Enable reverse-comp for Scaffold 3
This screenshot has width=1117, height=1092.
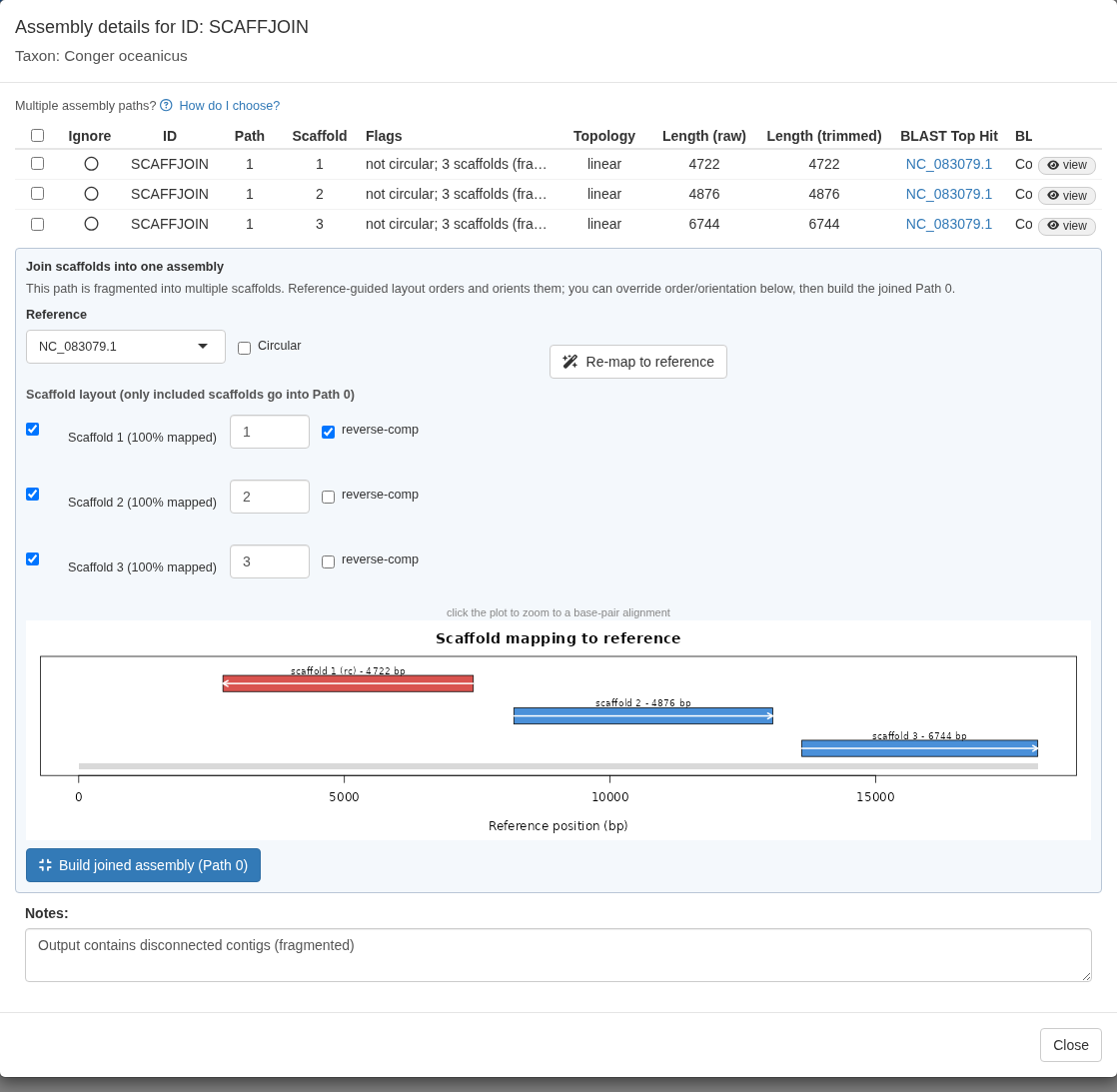click(329, 561)
